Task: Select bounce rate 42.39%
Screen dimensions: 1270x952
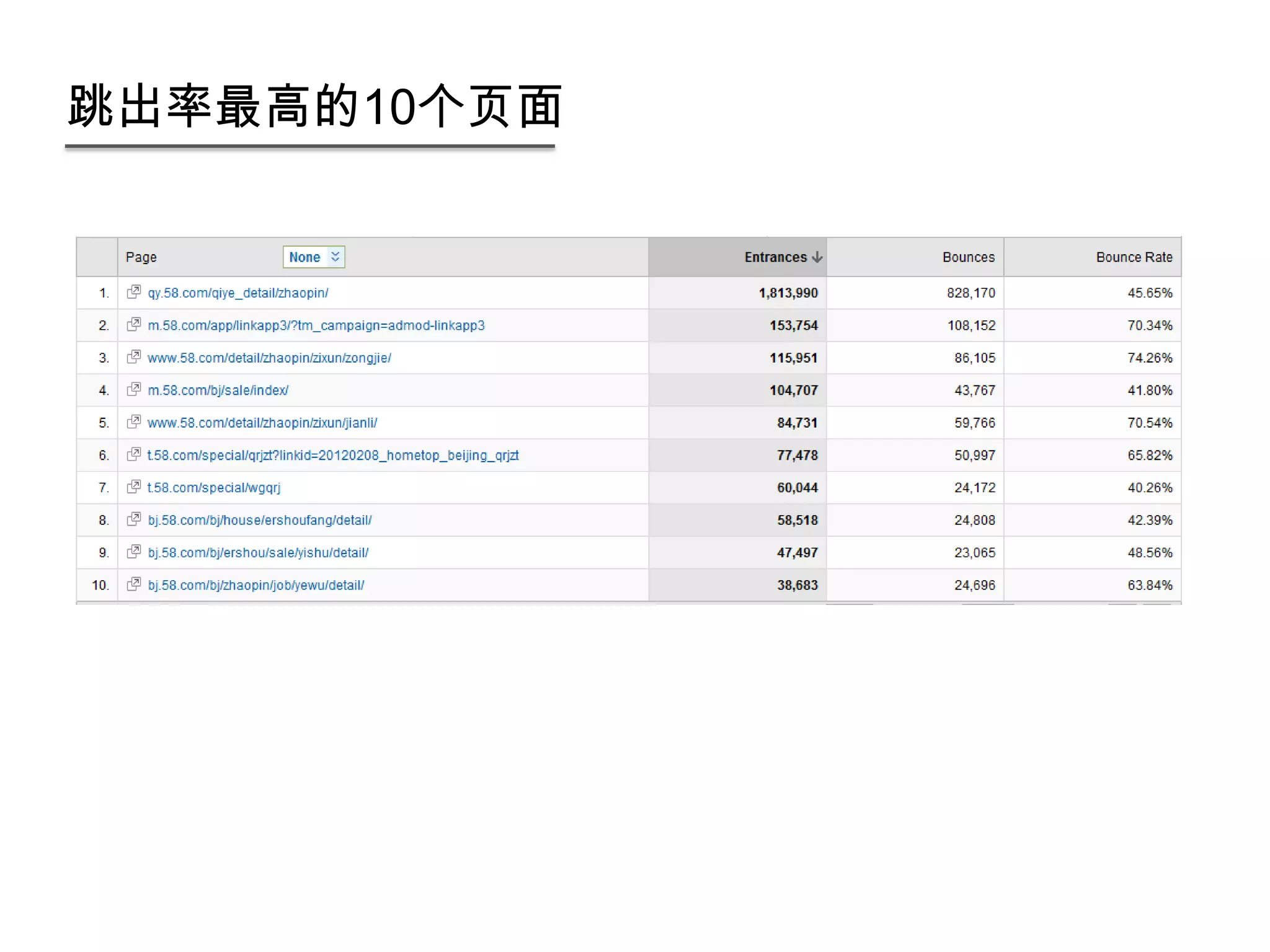Action: click(1150, 521)
